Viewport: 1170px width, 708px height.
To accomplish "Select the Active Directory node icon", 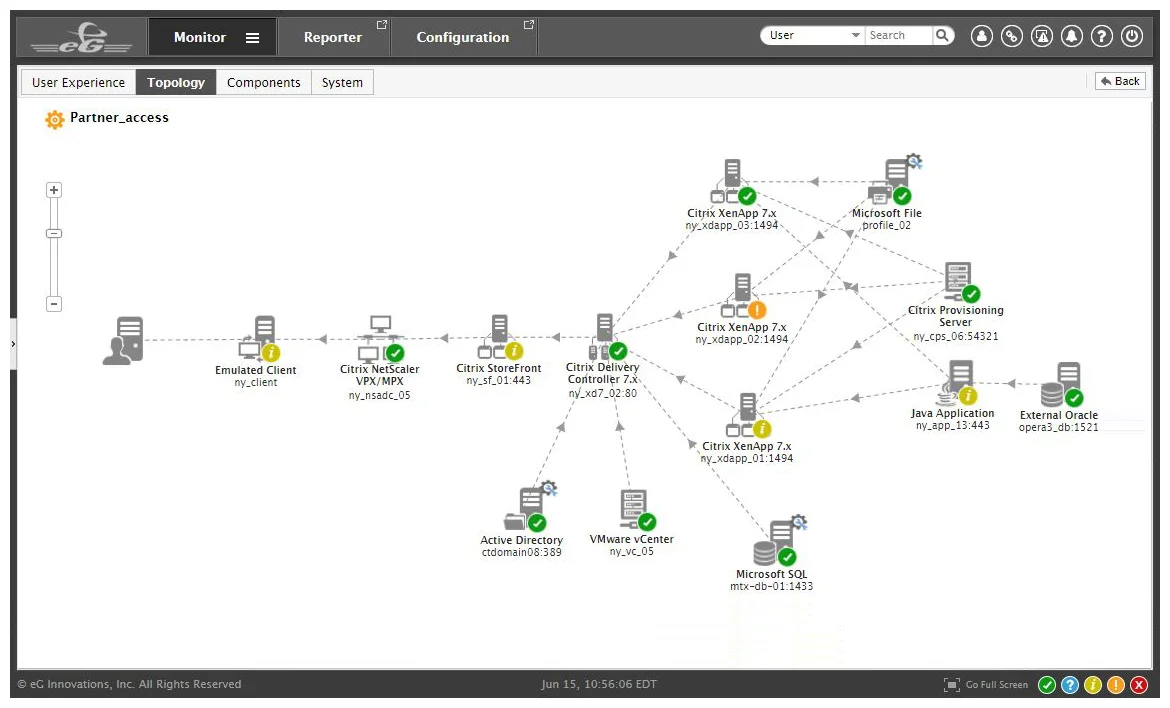I will click(x=531, y=507).
